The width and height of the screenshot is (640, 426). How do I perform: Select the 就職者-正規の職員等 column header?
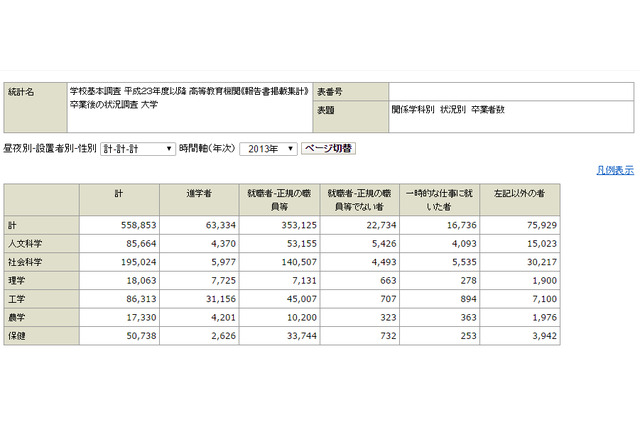[279, 200]
